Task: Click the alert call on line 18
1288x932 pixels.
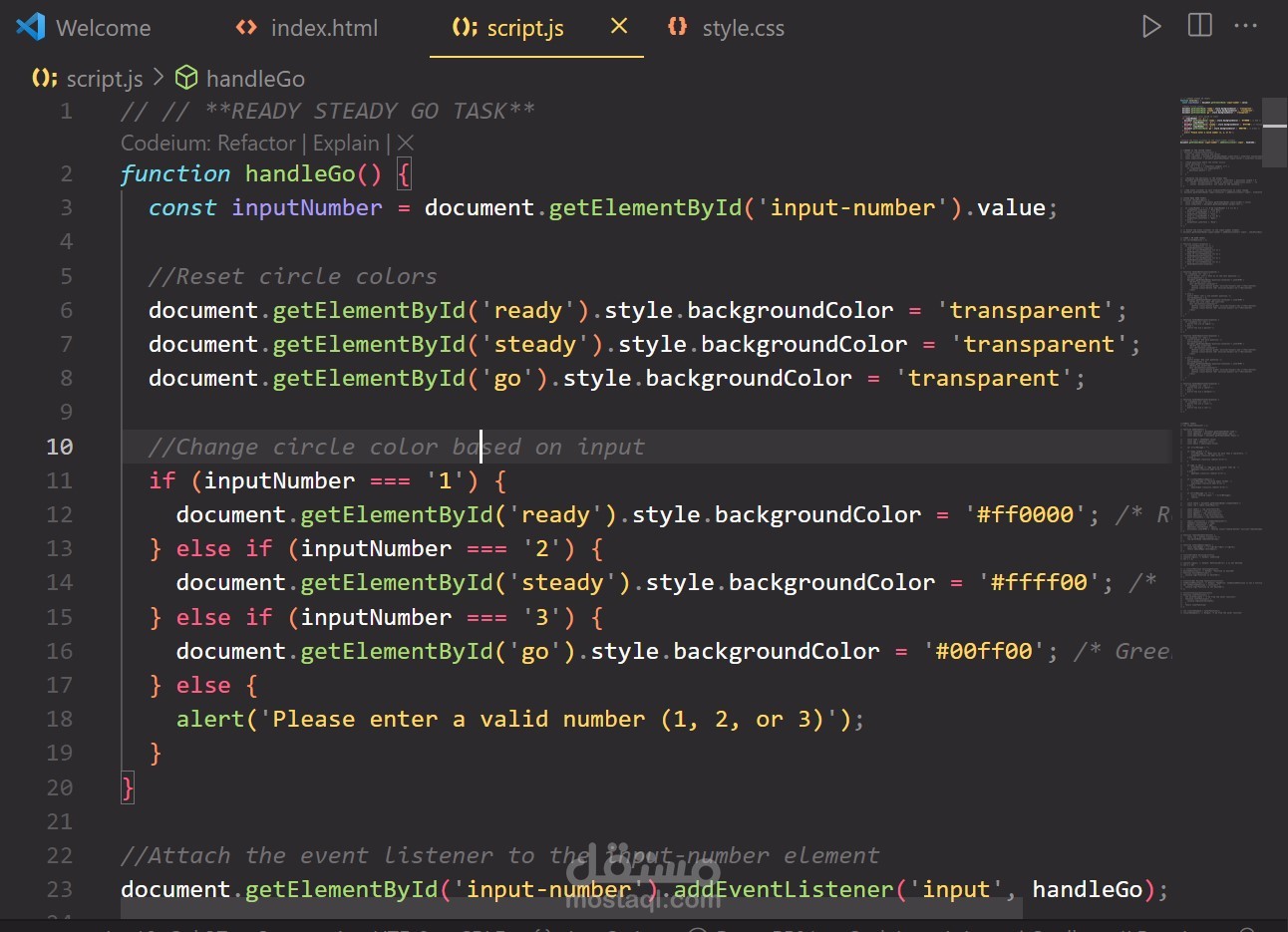Action: (x=210, y=720)
